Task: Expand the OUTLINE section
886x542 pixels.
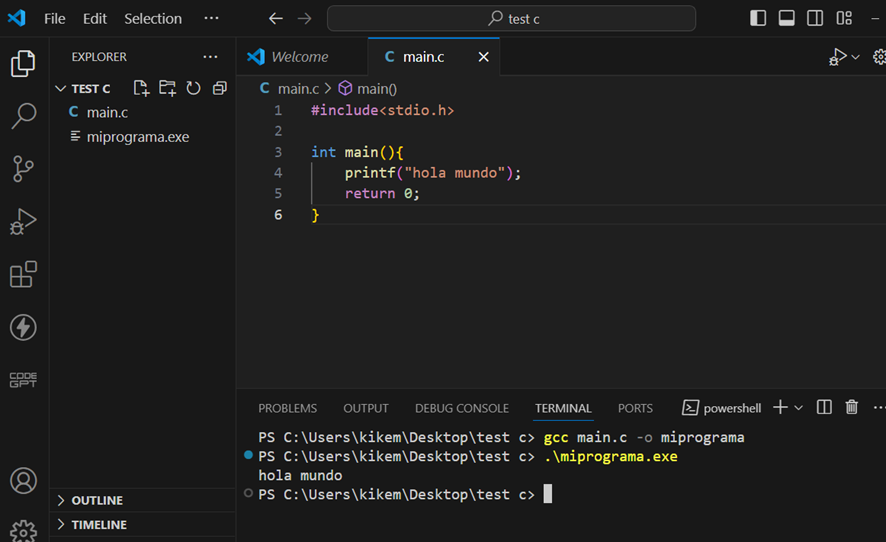Action: tap(97, 500)
